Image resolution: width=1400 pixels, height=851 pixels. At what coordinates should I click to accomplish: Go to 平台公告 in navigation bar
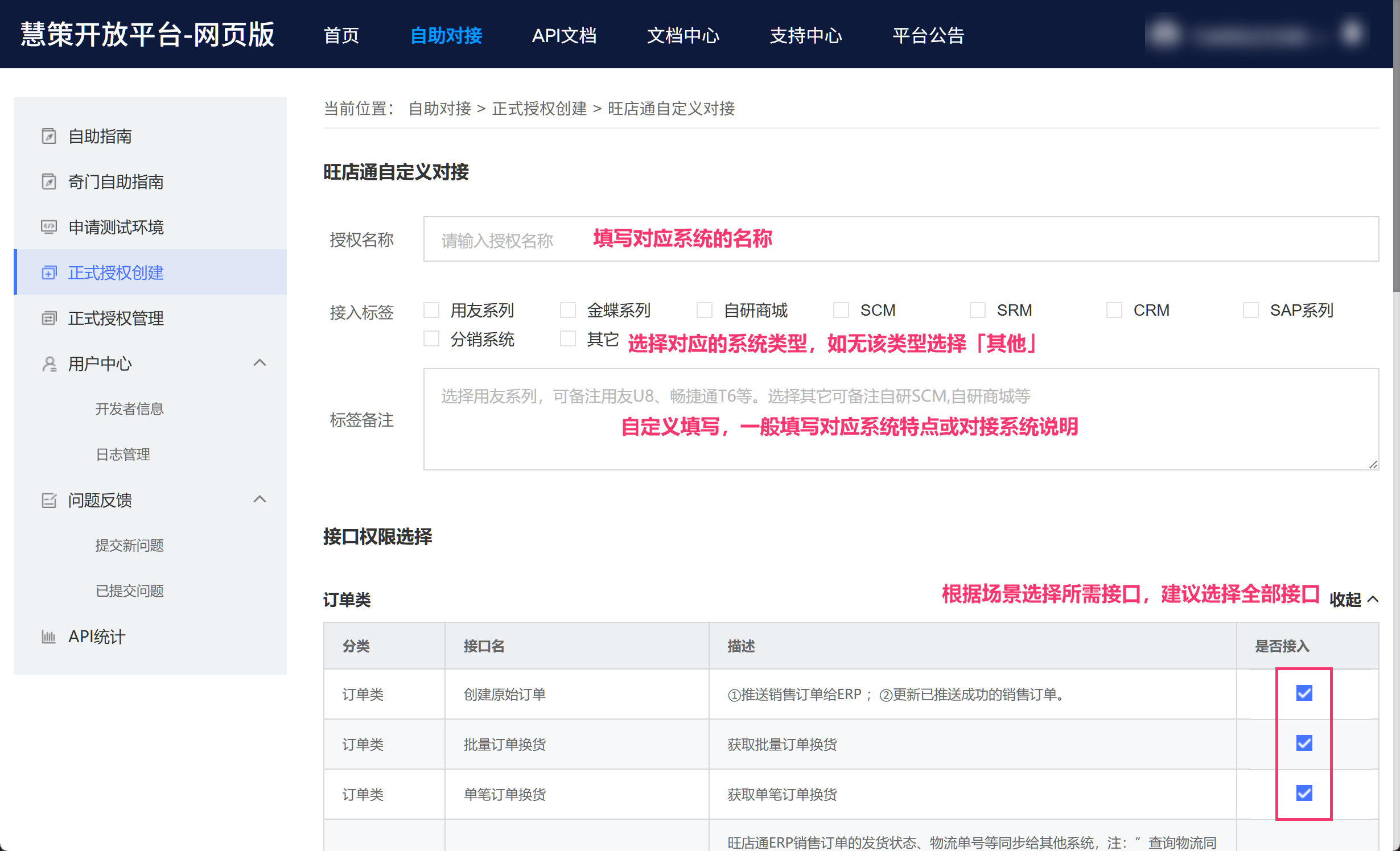click(x=928, y=35)
